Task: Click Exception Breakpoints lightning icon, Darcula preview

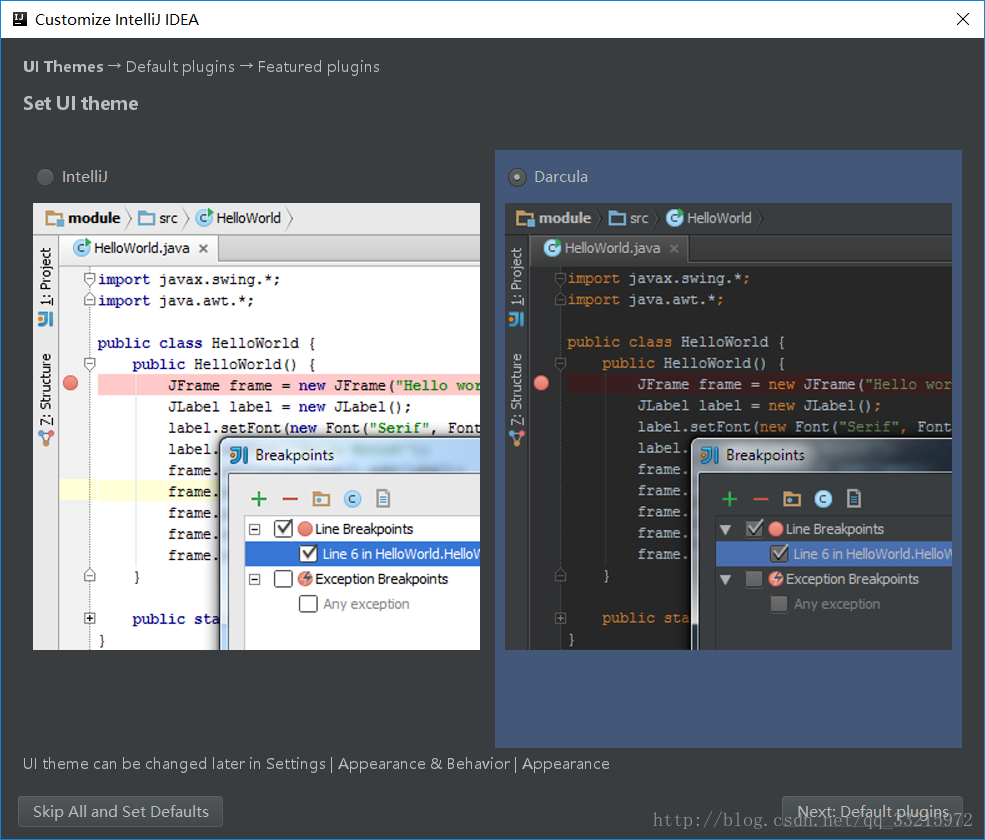Action: click(776, 579)
